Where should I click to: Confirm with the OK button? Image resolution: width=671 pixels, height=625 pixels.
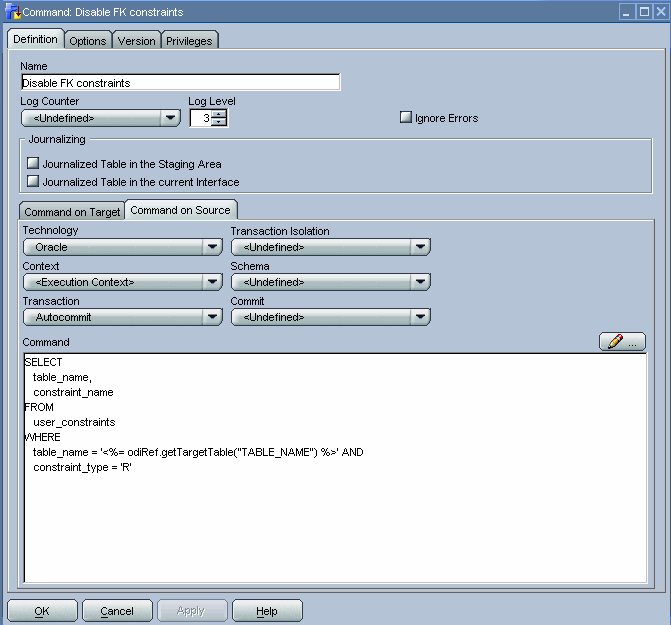click(x=42, y=610)
